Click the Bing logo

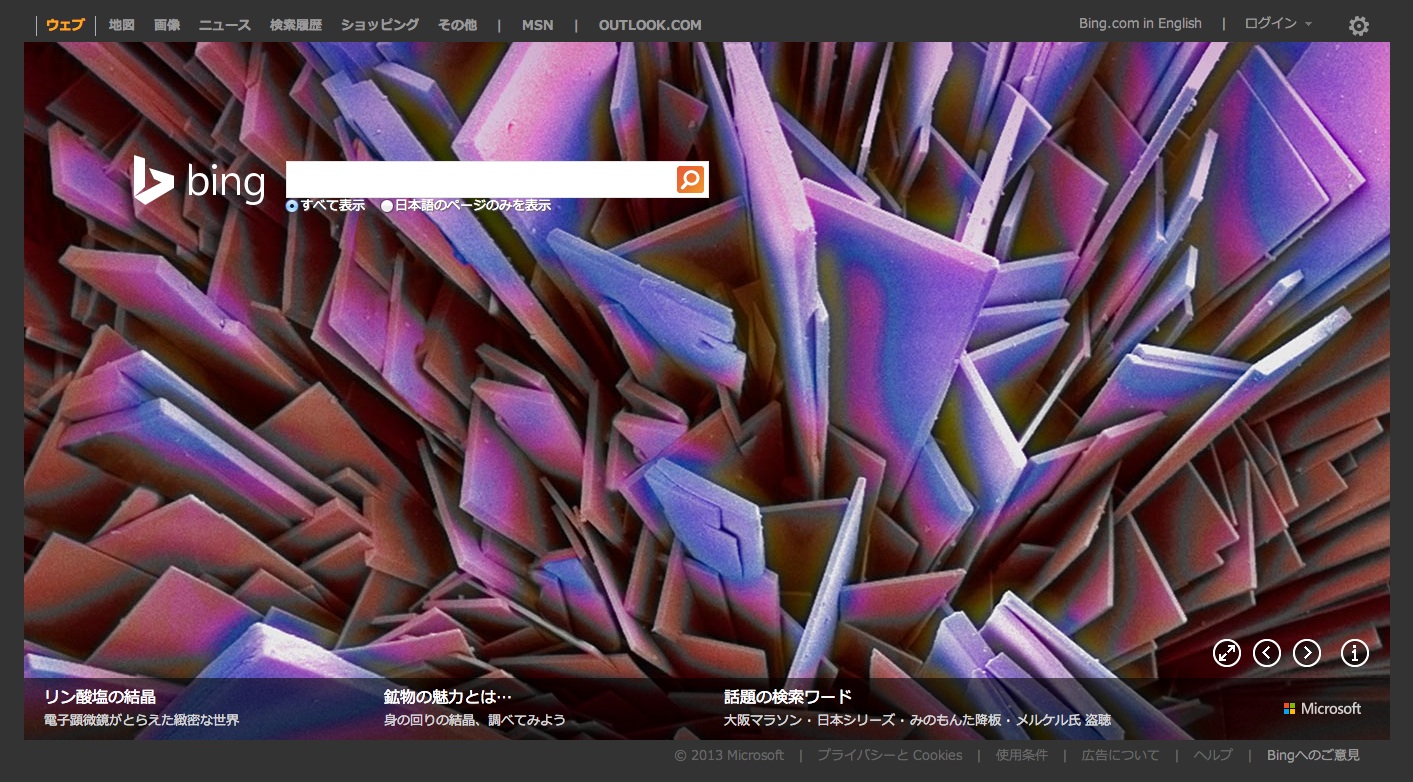point(200,181)
